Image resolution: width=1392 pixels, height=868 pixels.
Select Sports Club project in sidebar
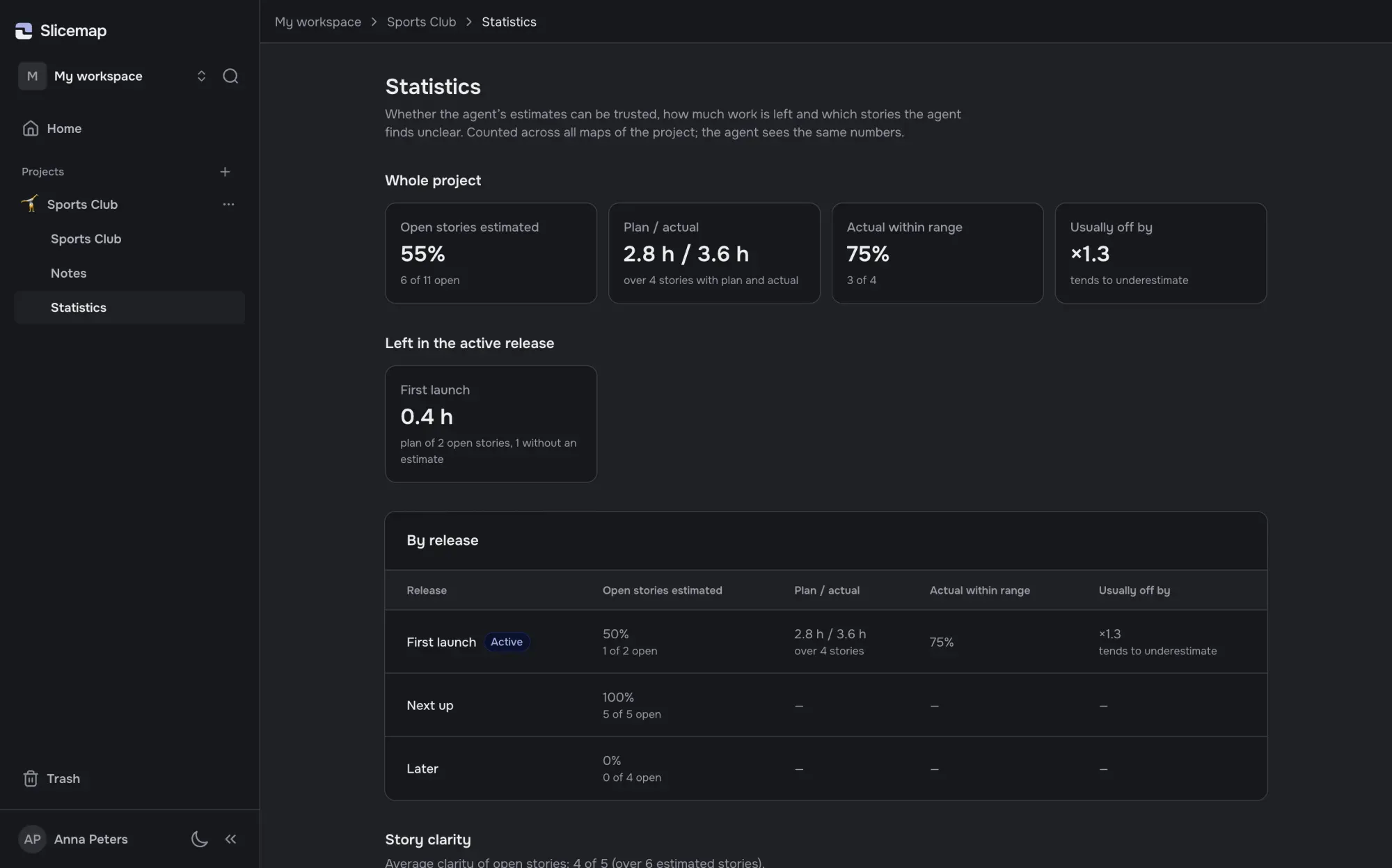(x=82, y=205)
